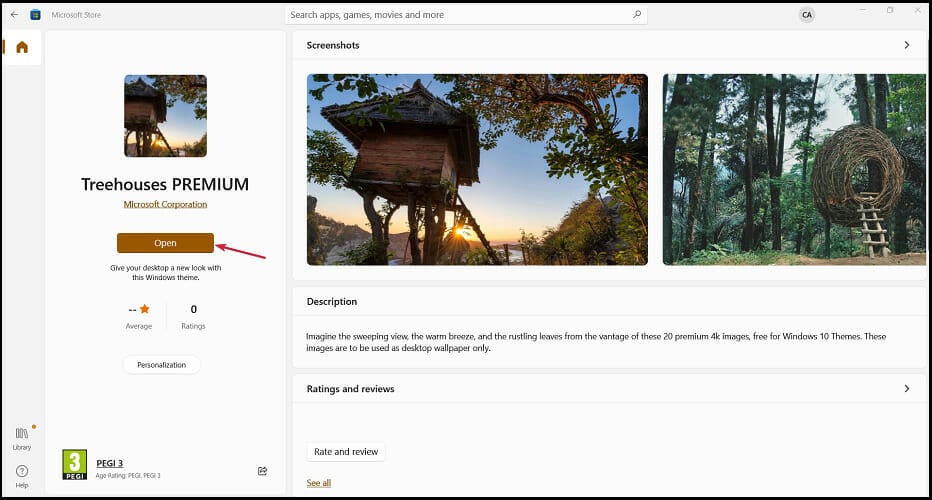Click the PEGI 3 rating badge
This screenshot has height=500, width=932.
(x=75, y=464)
